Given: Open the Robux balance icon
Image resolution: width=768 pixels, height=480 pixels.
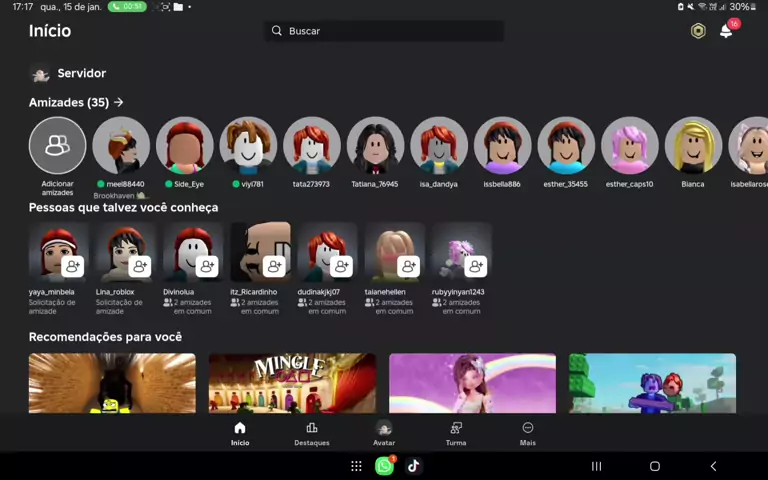Looking at the screenshot, I should coord(698,31).
